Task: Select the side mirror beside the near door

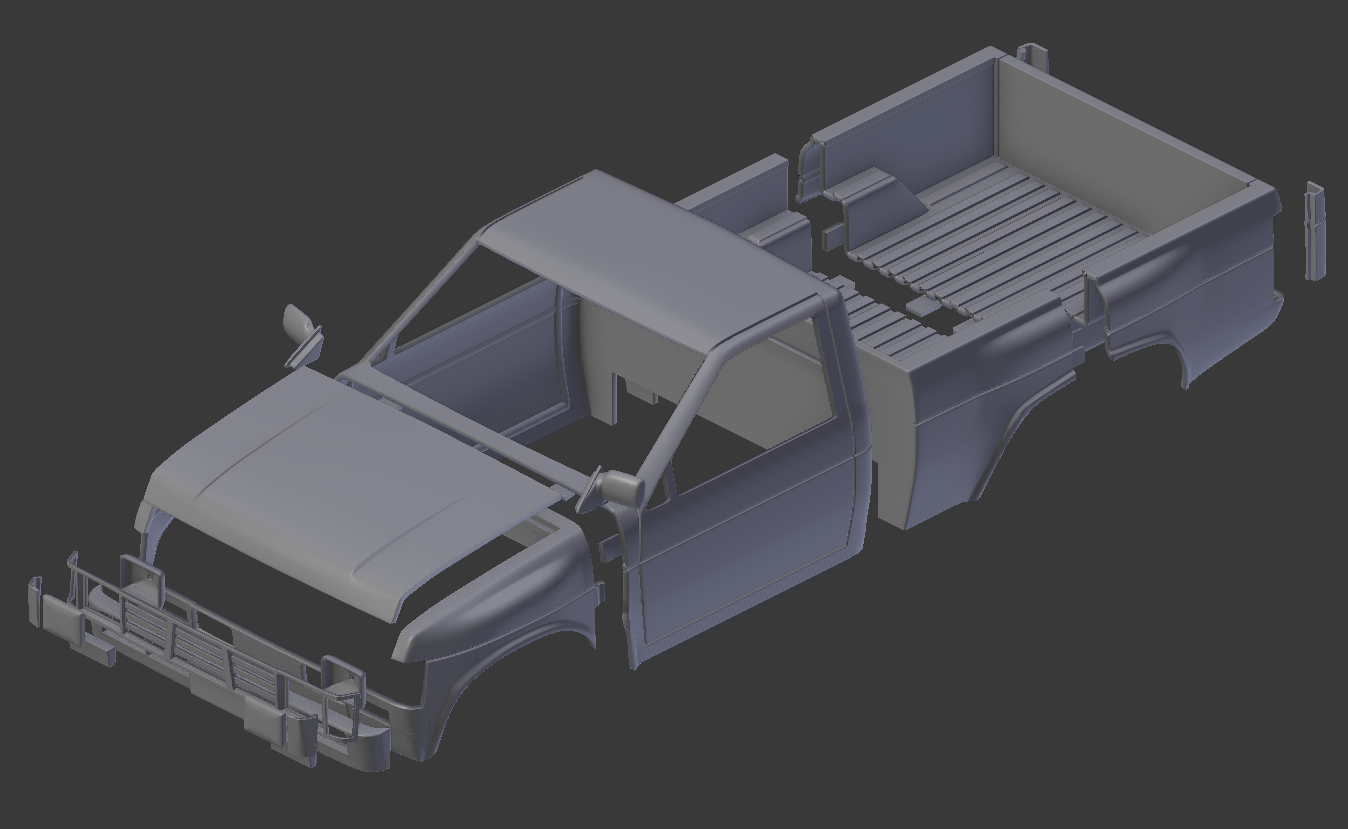Action: point(614,489)
